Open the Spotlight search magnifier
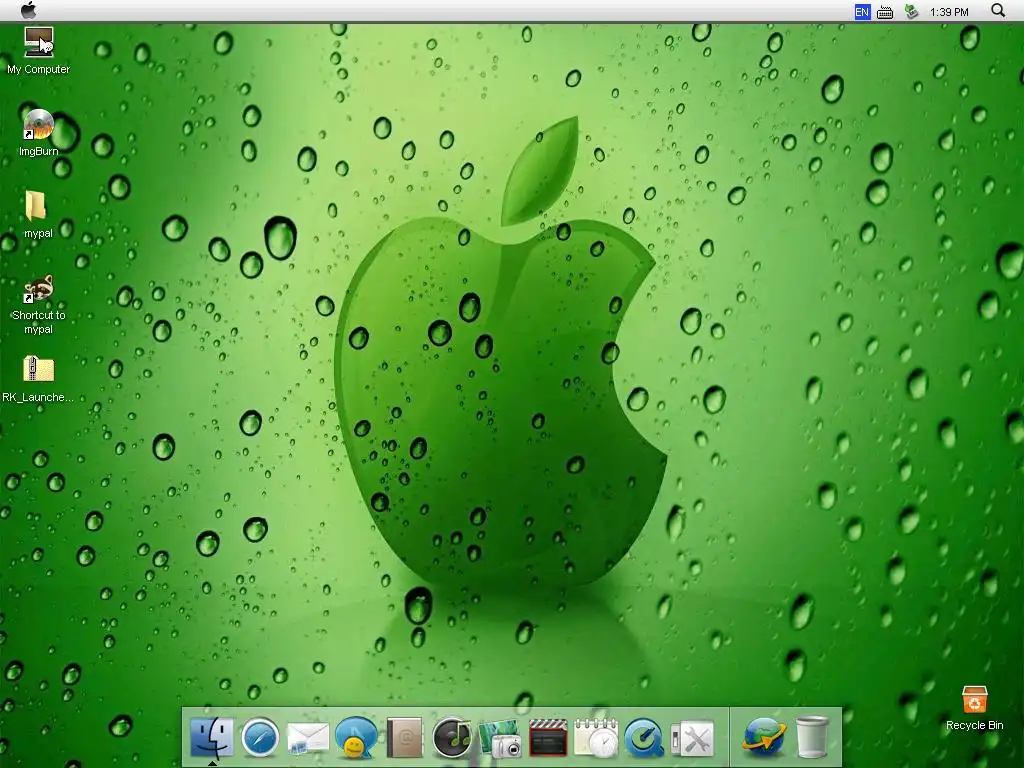 [x=998, y=10]
